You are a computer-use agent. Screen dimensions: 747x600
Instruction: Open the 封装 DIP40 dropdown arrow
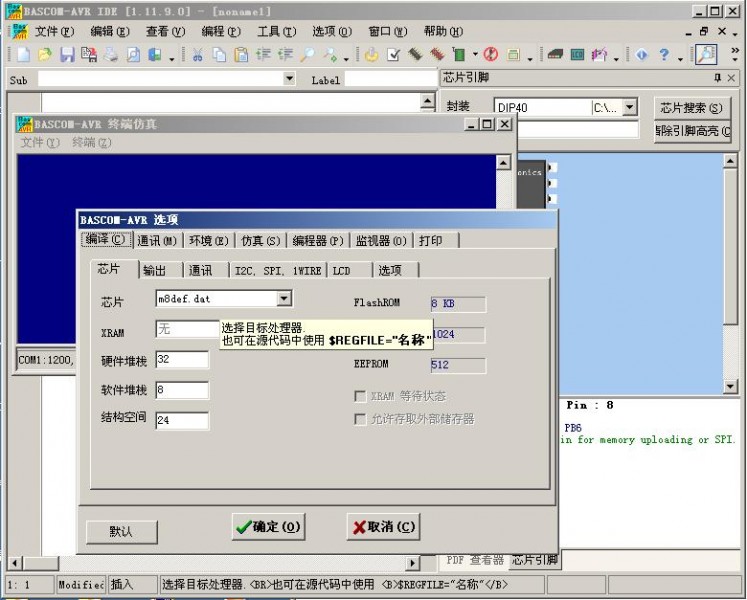pyautogui.click(x=629, y=107)
